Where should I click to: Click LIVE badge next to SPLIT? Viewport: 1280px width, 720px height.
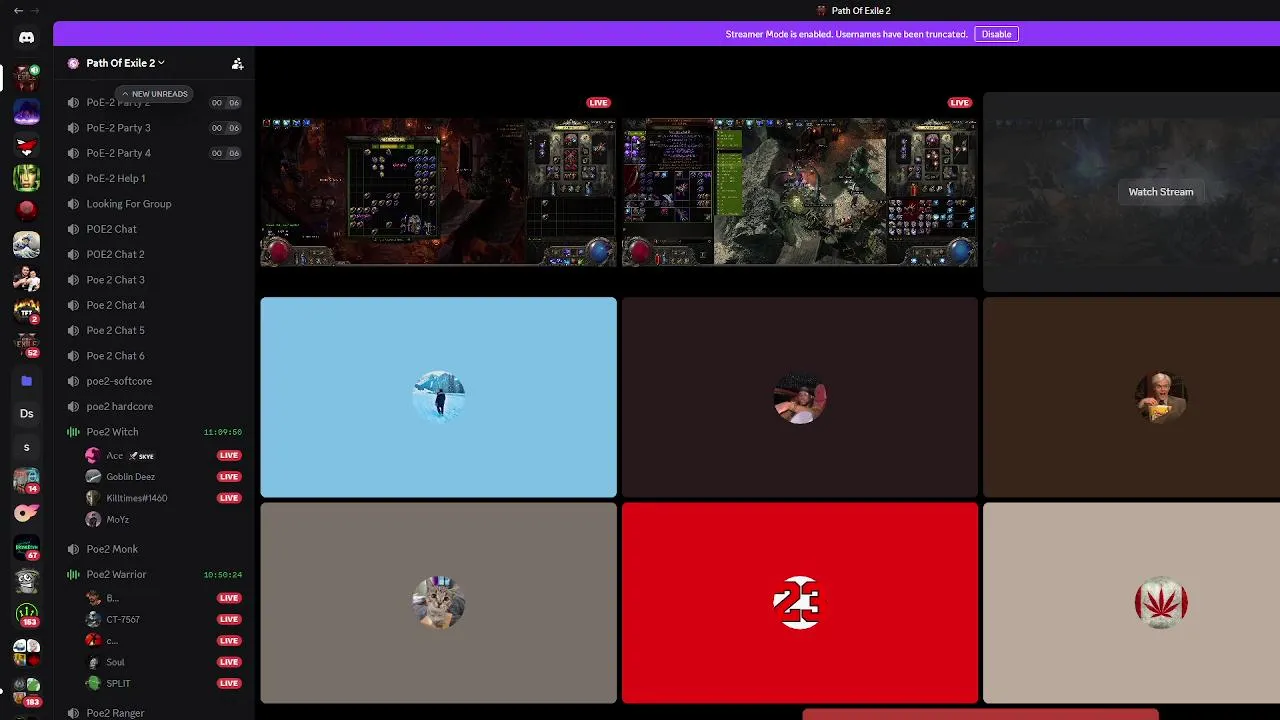click(229, 683)
